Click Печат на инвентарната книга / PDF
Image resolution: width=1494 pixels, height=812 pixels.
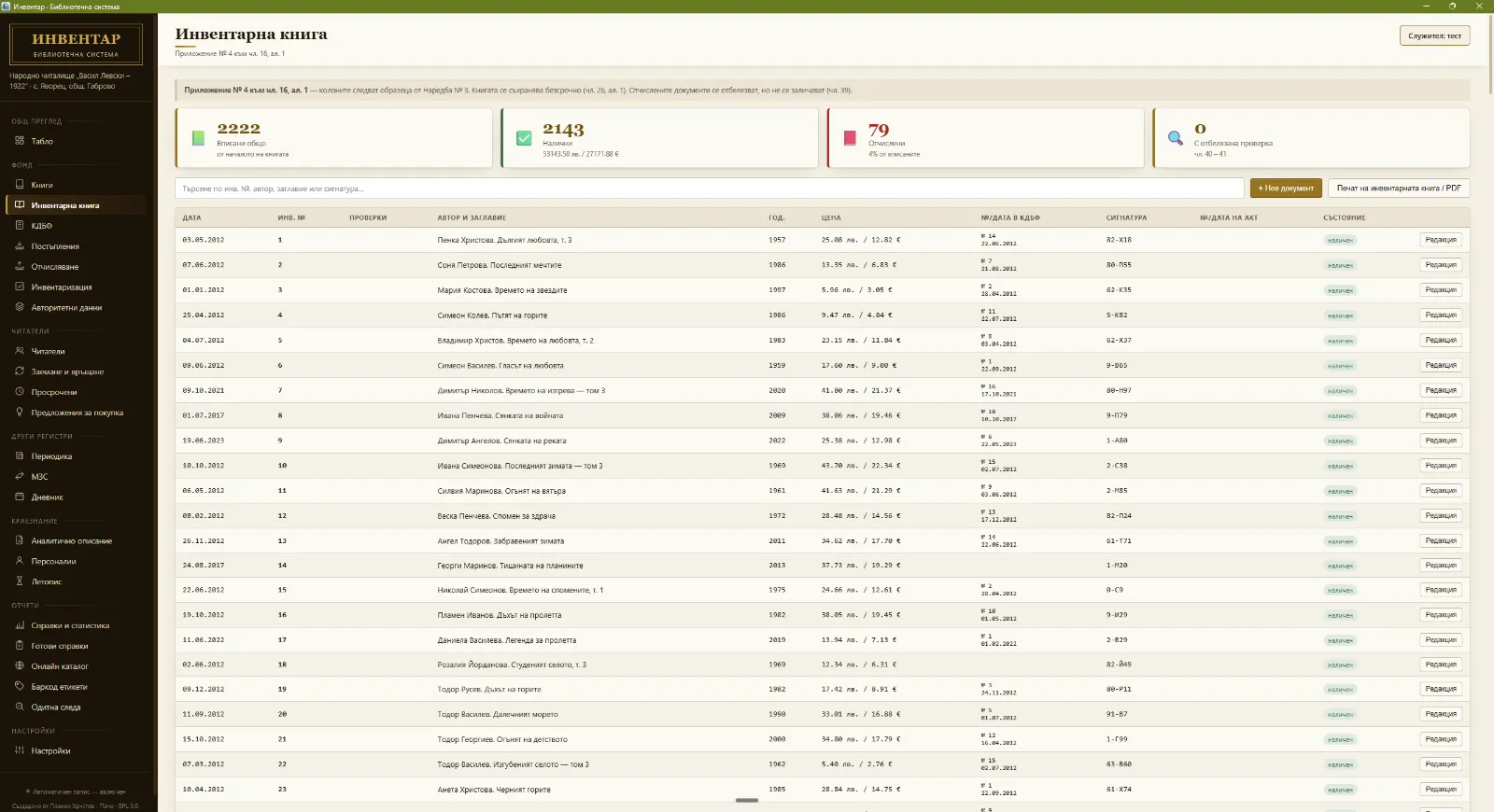[x=1399, y=189]
